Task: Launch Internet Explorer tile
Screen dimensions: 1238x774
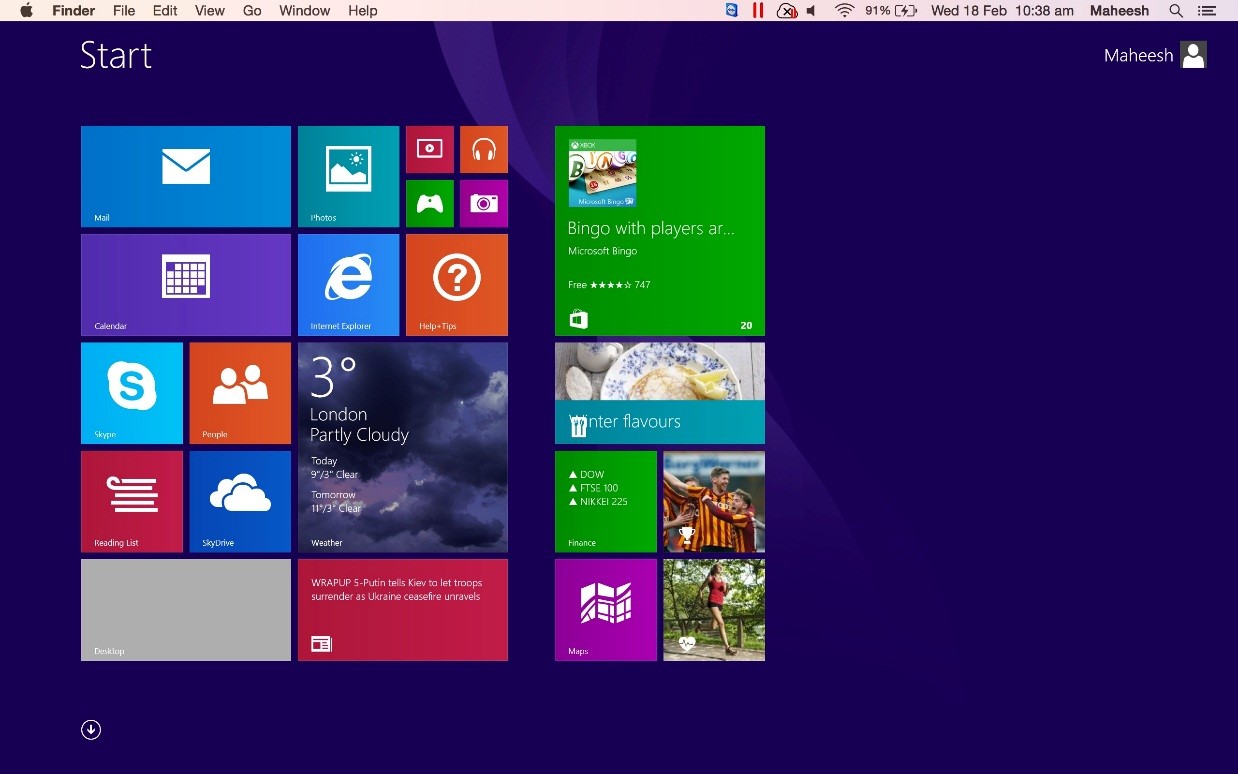Action: click(x=348, y=285)
